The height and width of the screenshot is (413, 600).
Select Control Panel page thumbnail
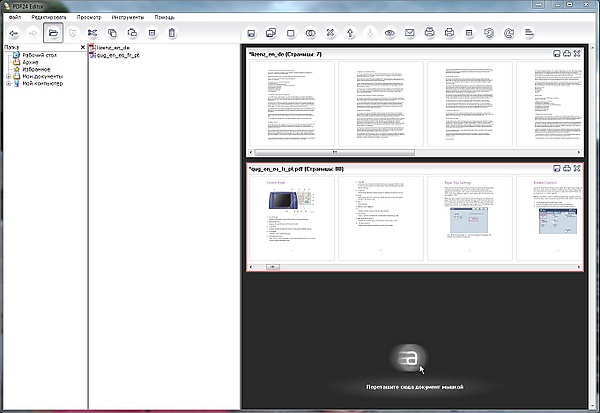pos(290,219)
